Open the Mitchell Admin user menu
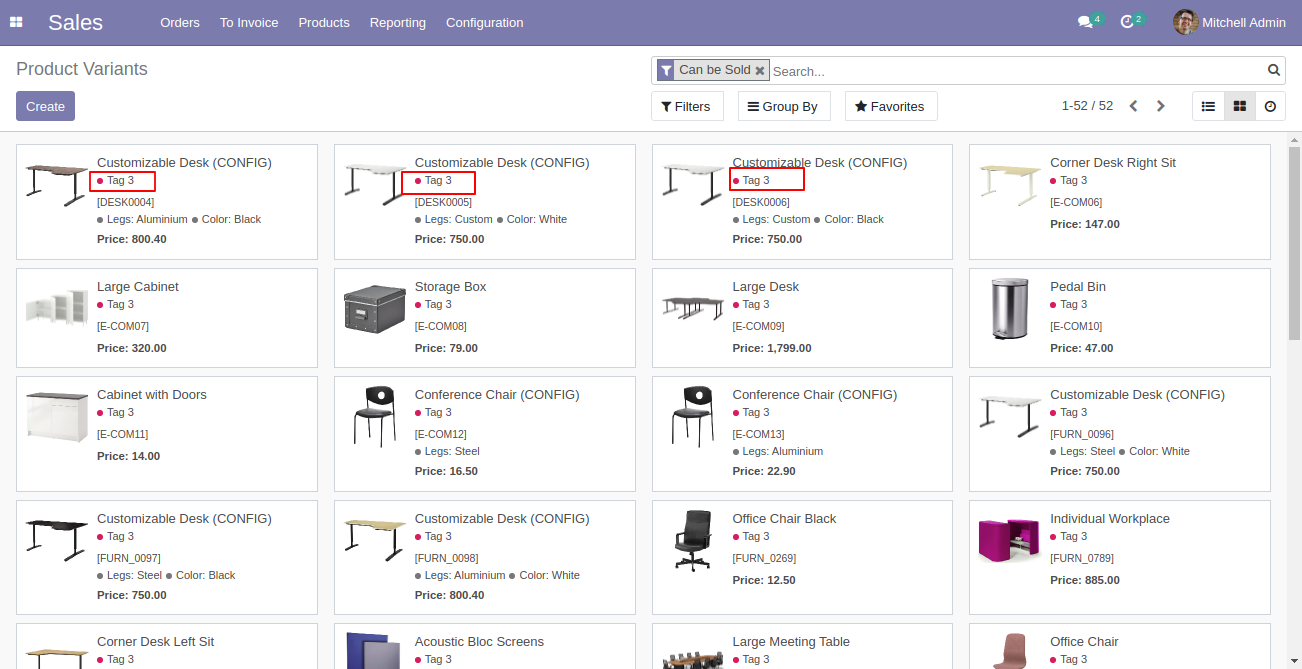The width and height of the screenshot is (1302, 669). pos(1230,22)
